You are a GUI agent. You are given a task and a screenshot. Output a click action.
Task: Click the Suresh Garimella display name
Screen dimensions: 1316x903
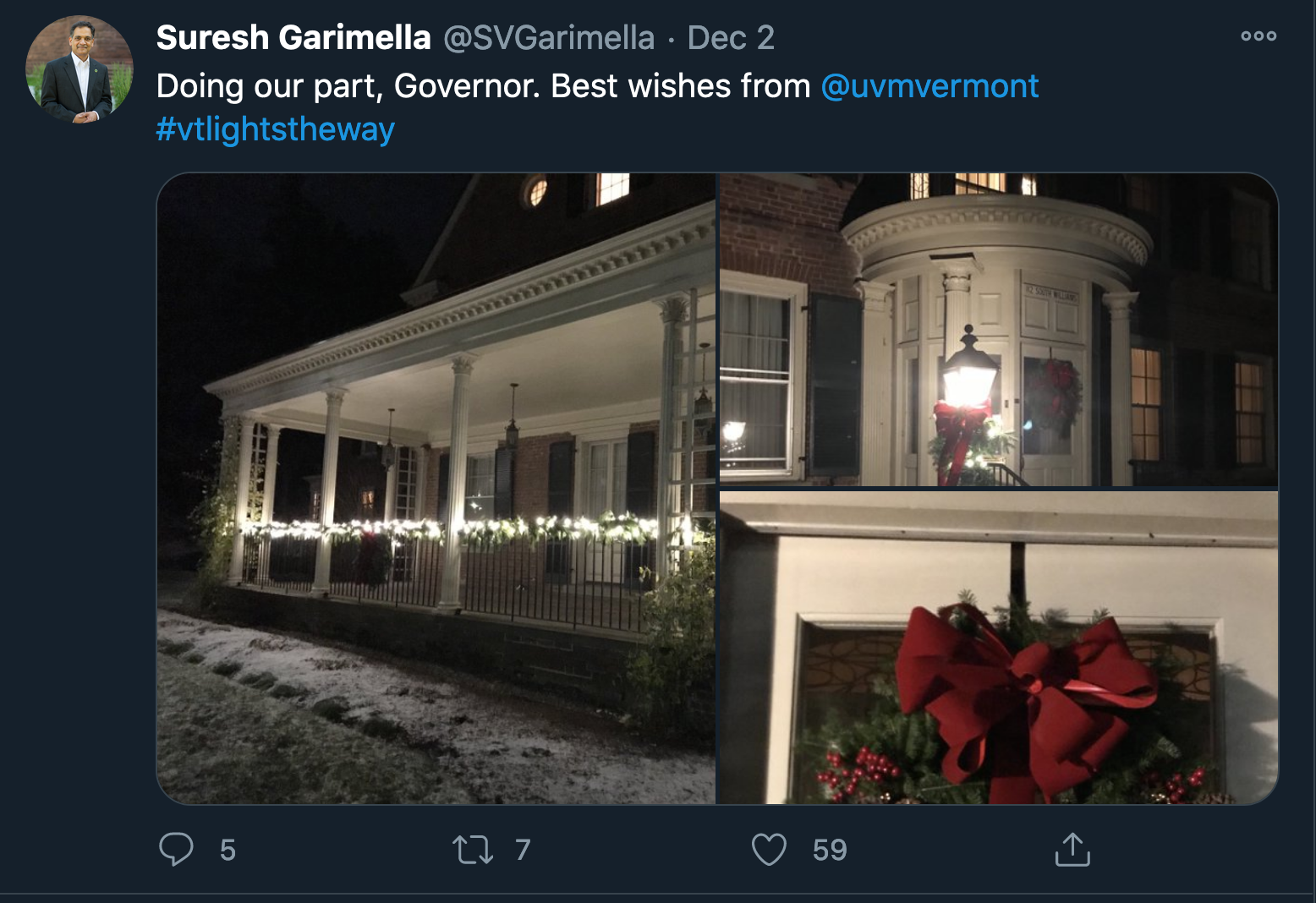tap(293, 37)
